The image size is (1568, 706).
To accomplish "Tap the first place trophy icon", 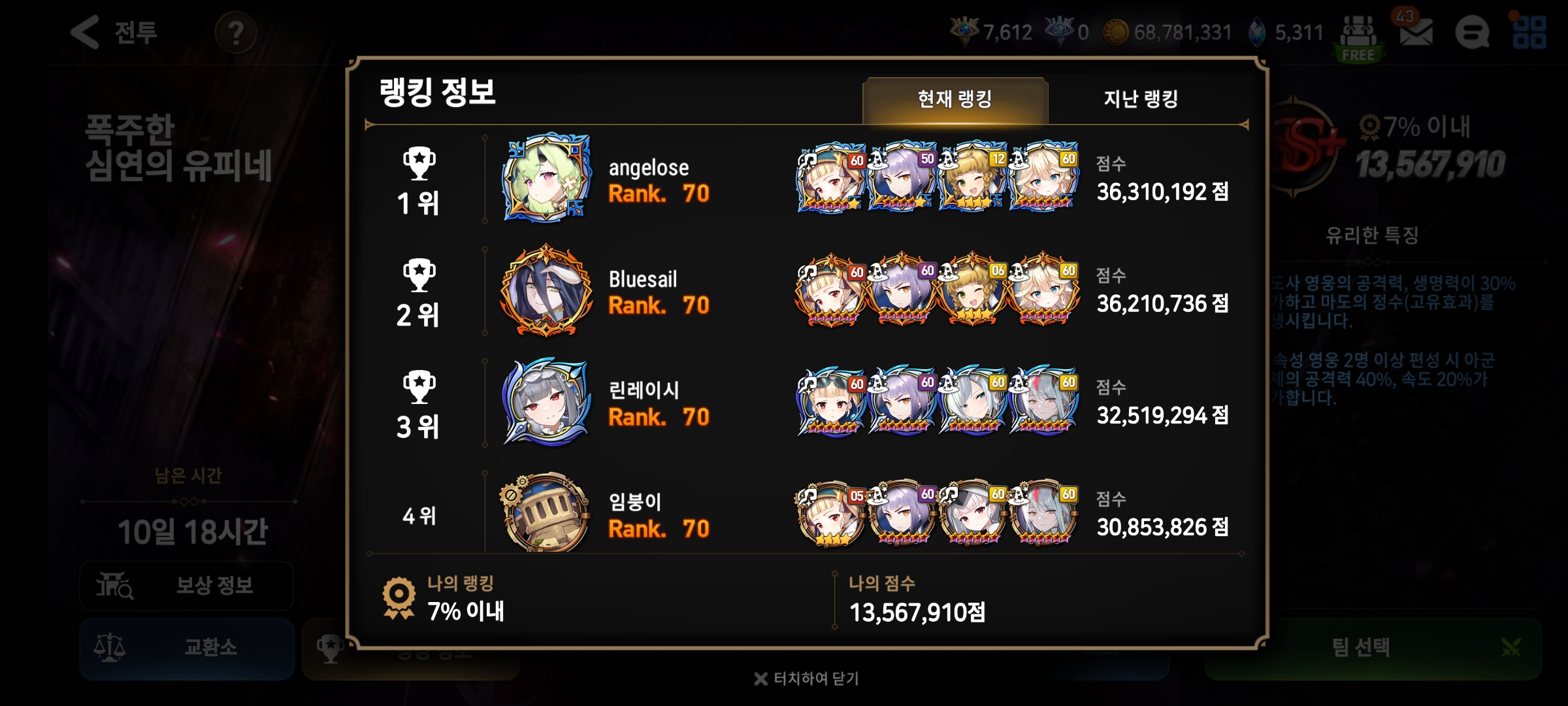I will tap(419, 163).
